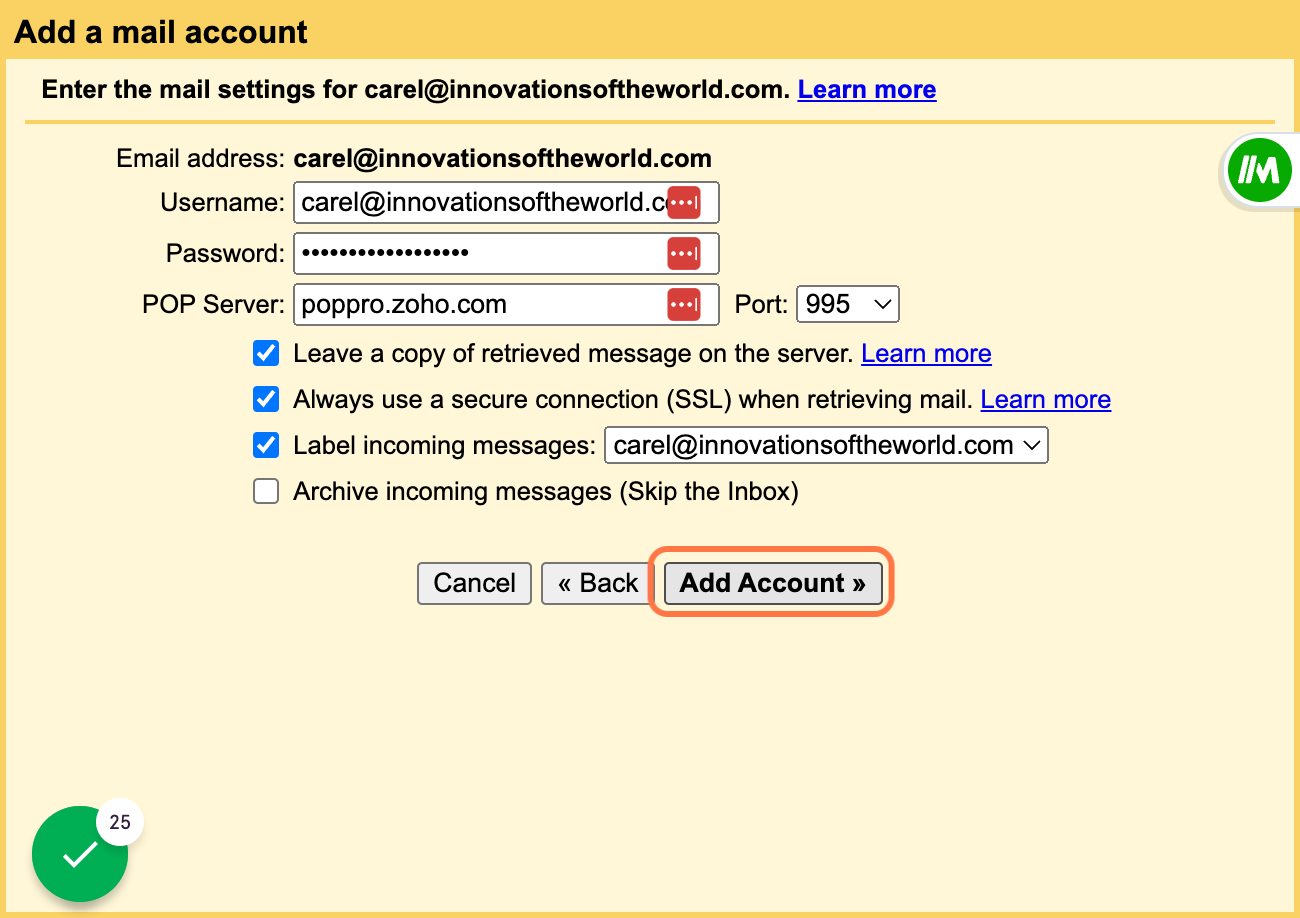The height and width of the screenshot is (918, 1300).
Task: Click the password manager icon in Password field
Action: (x=684, y=253)
